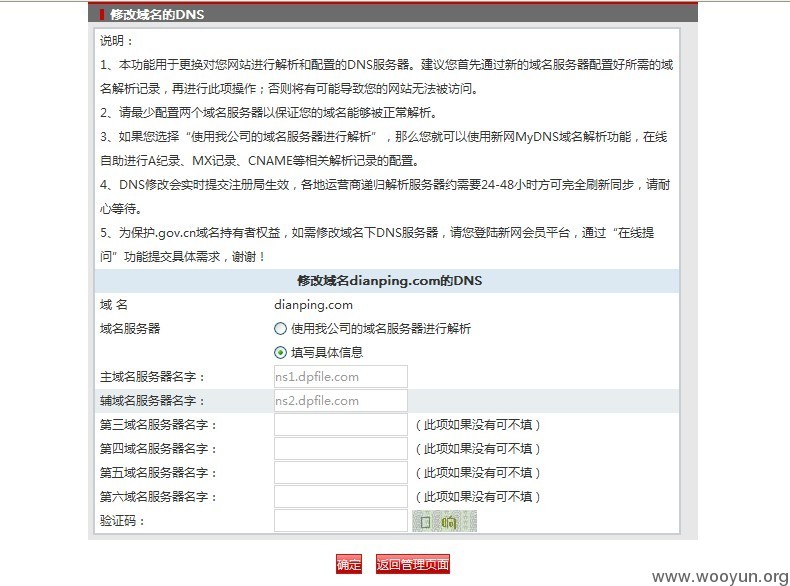This screenshot has width=790, height=586.
Task: Click the 主域名服务器名字： label
Action: [x=153, y=377]
